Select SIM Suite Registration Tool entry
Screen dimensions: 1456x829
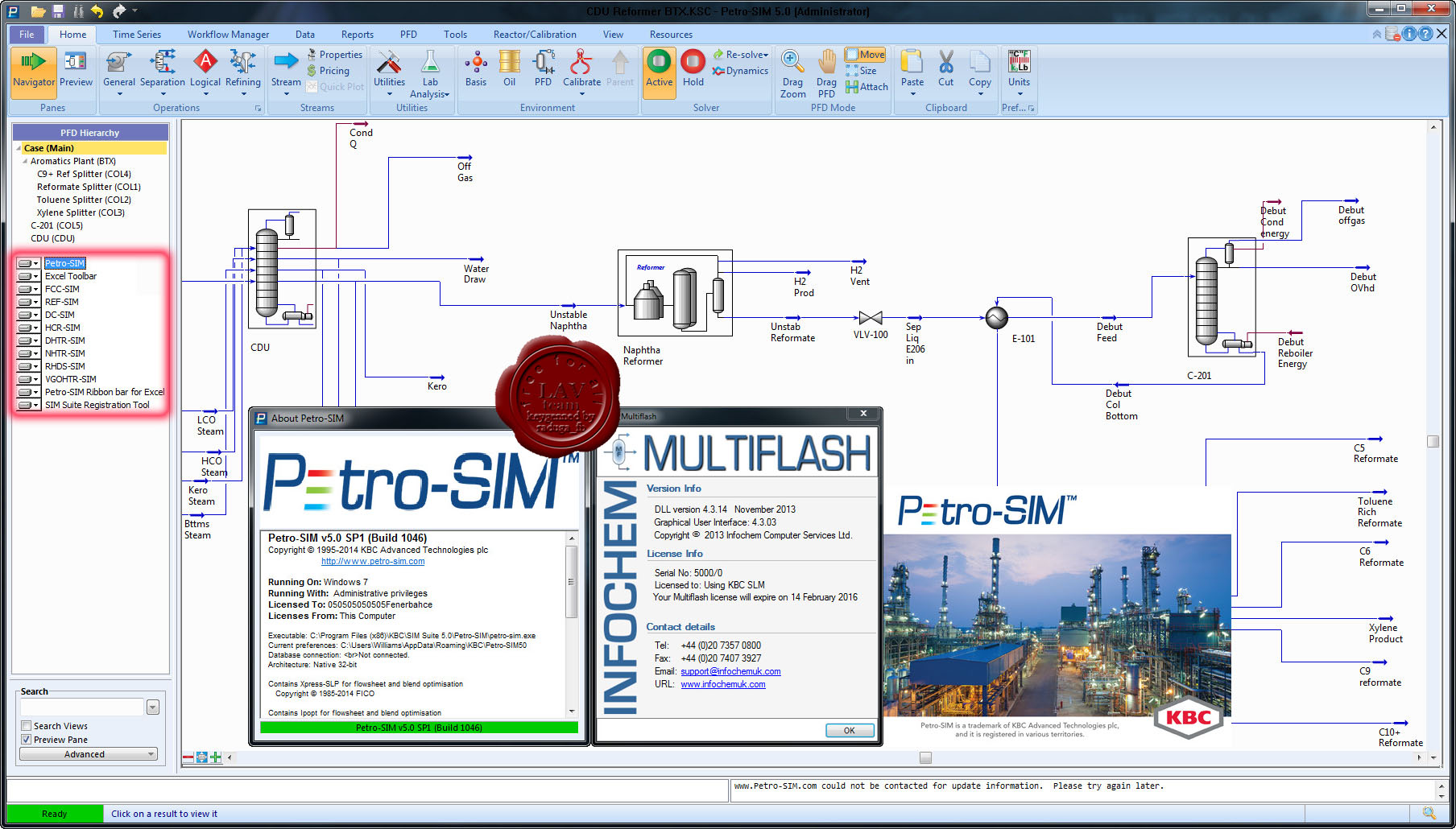[x=97, y=405]
